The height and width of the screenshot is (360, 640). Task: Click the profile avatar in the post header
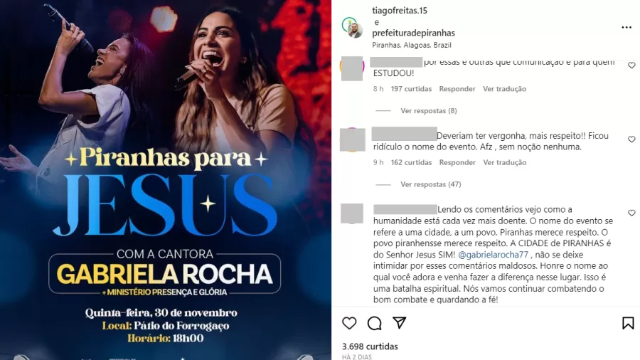(x=353, y=28)
